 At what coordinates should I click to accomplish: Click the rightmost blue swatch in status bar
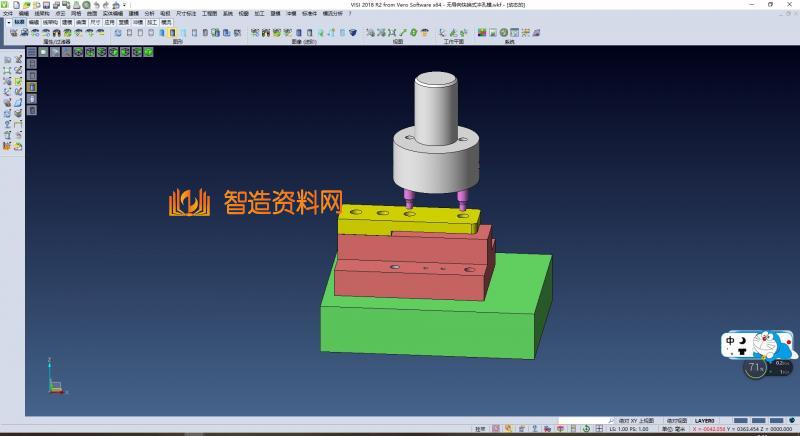776,421
